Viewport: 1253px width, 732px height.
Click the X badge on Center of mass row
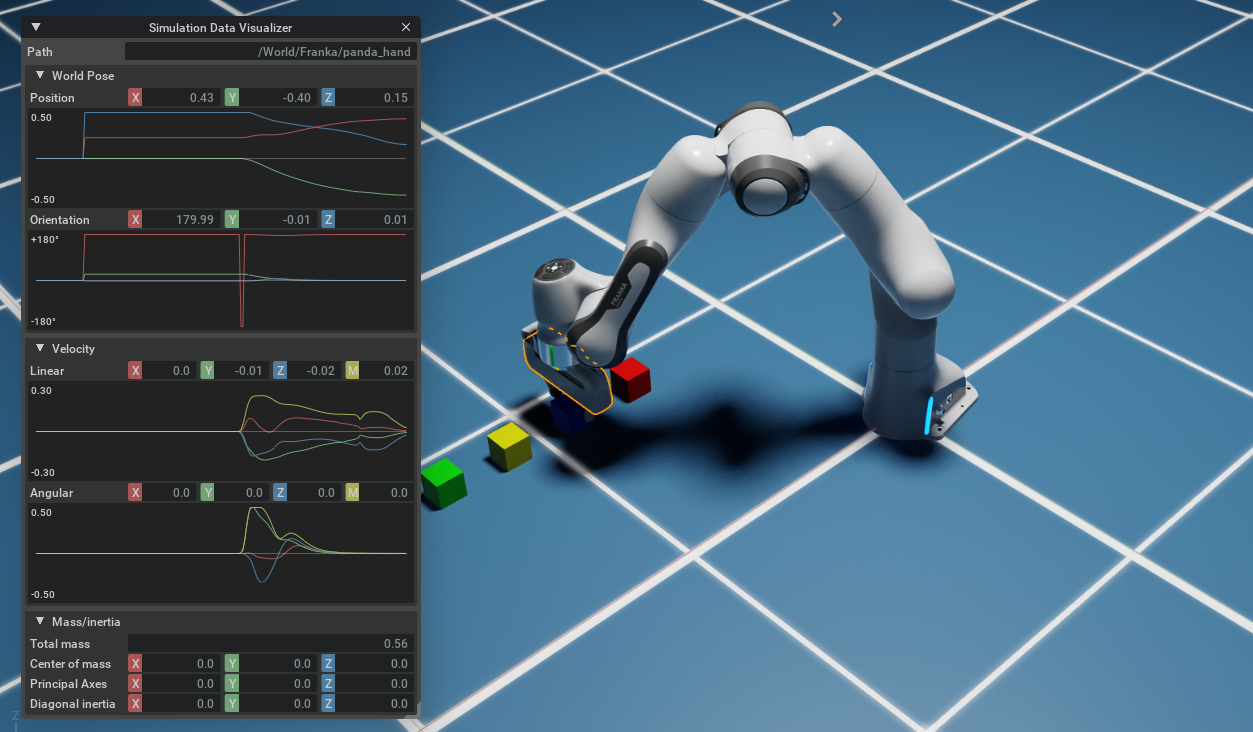pos(135,663)
